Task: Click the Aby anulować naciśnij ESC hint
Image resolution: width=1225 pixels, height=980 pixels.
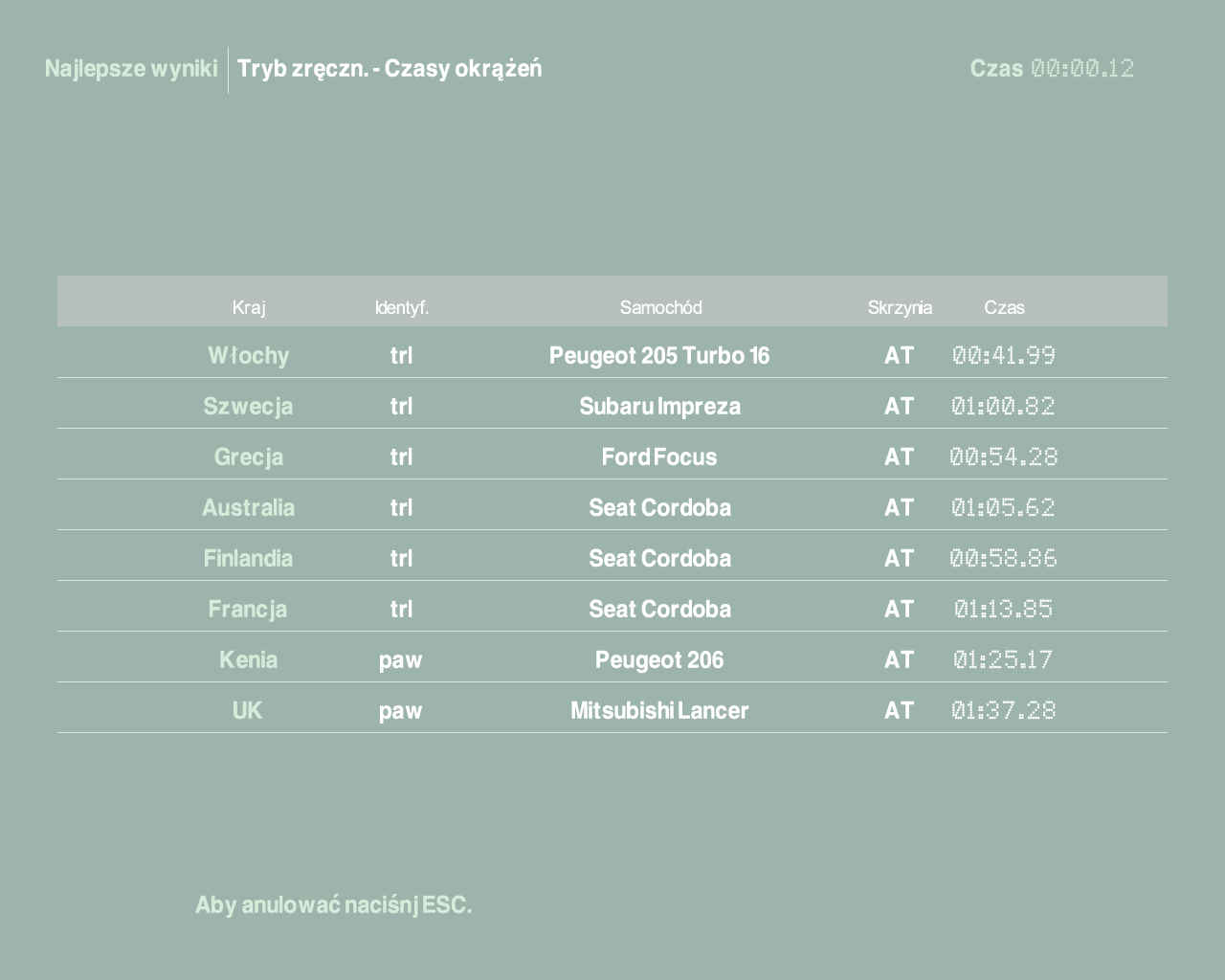Action: [333, 905]
